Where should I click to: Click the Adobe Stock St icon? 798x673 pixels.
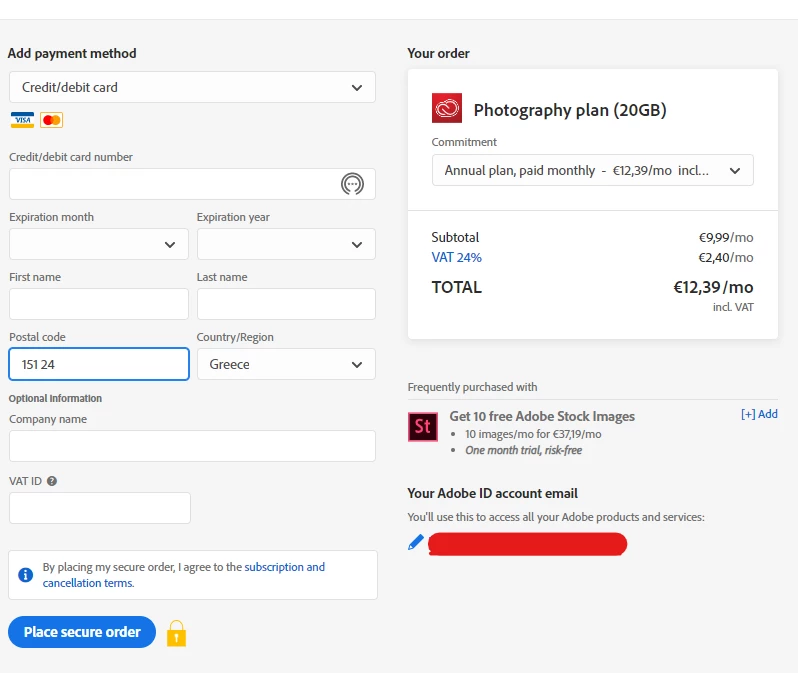(x=422, y=427)
